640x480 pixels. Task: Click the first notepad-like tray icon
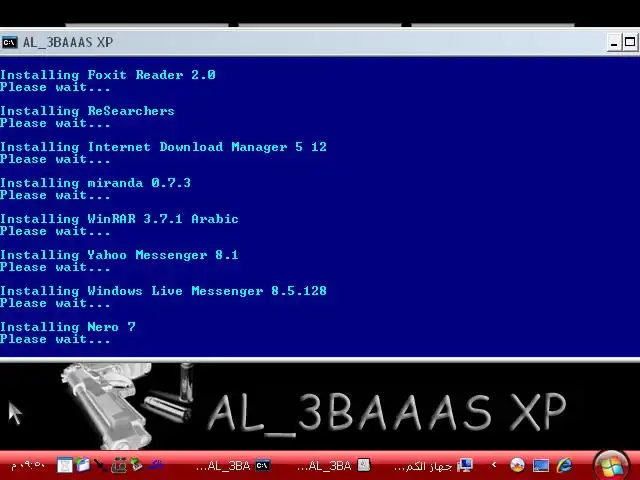tap(64, 465)
